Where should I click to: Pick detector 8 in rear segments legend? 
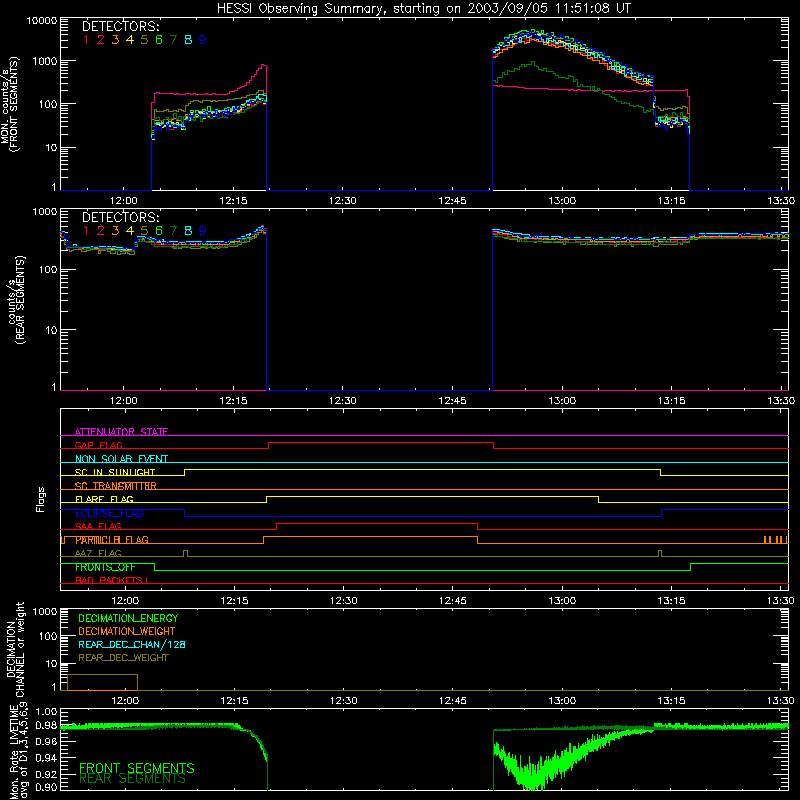[x=188, y=231]
